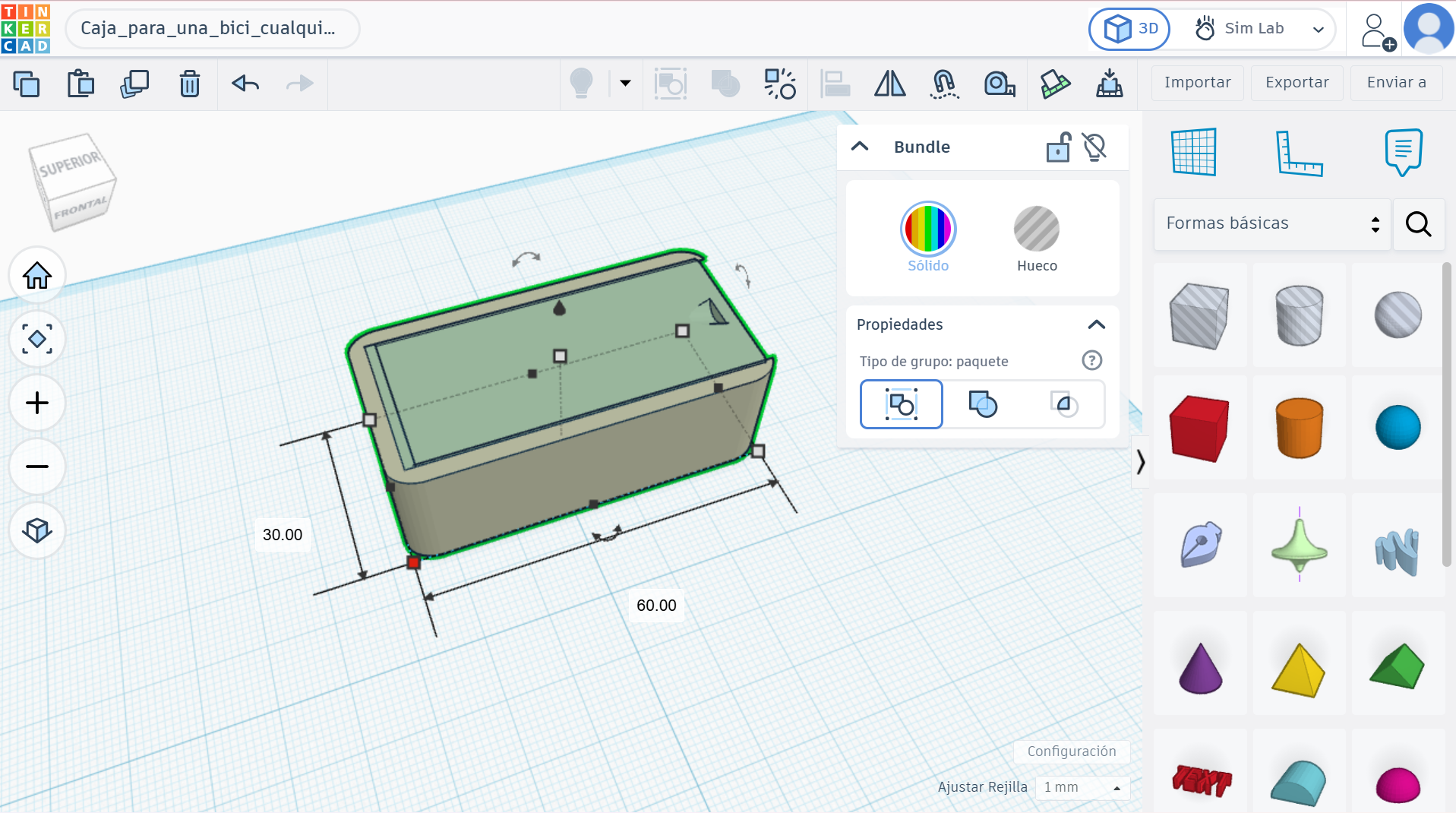This screenshot has width=1456, height=813.
Task: Open the Ajustar Rejilla 1 mm dropdown
Action: pos(1082,787)
